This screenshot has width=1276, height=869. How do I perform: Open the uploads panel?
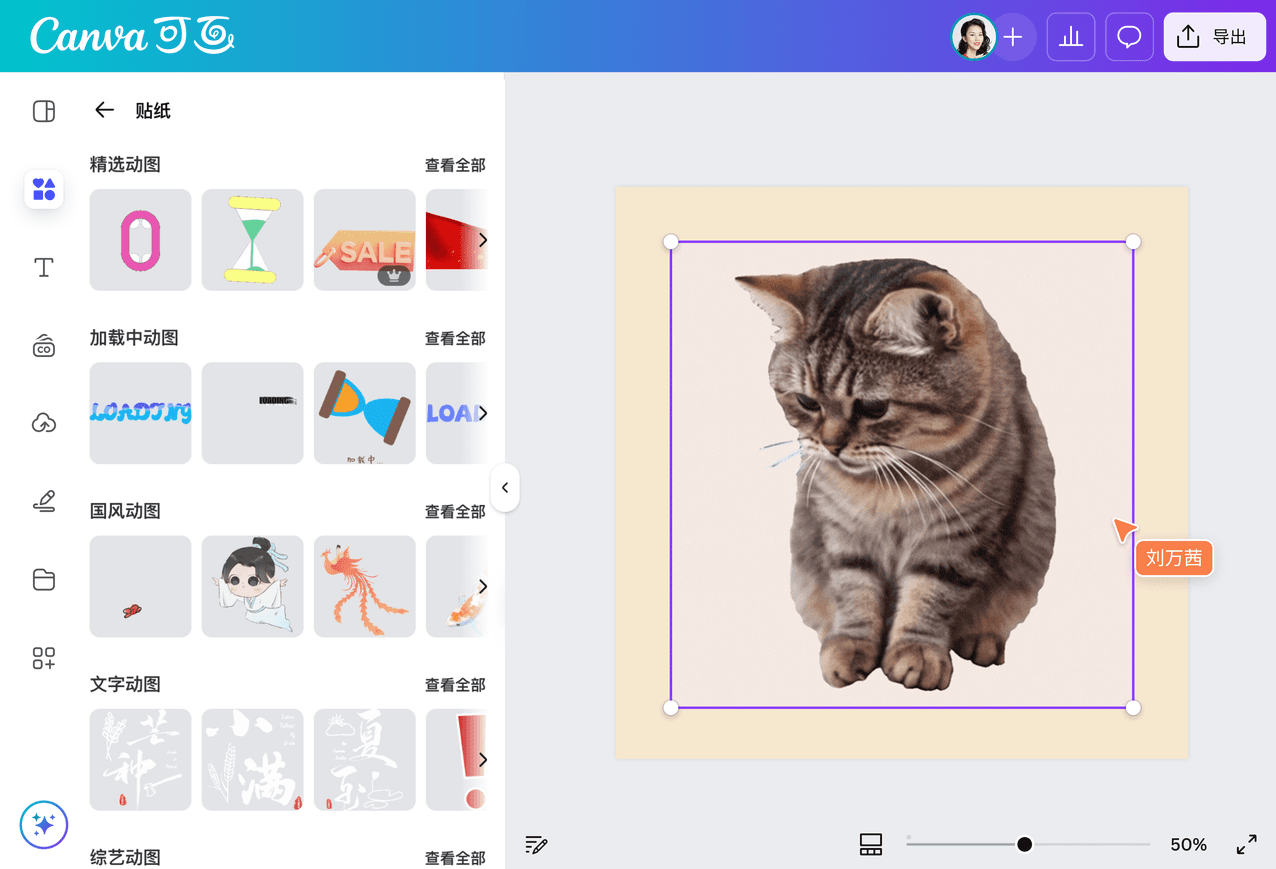(43, 423)
